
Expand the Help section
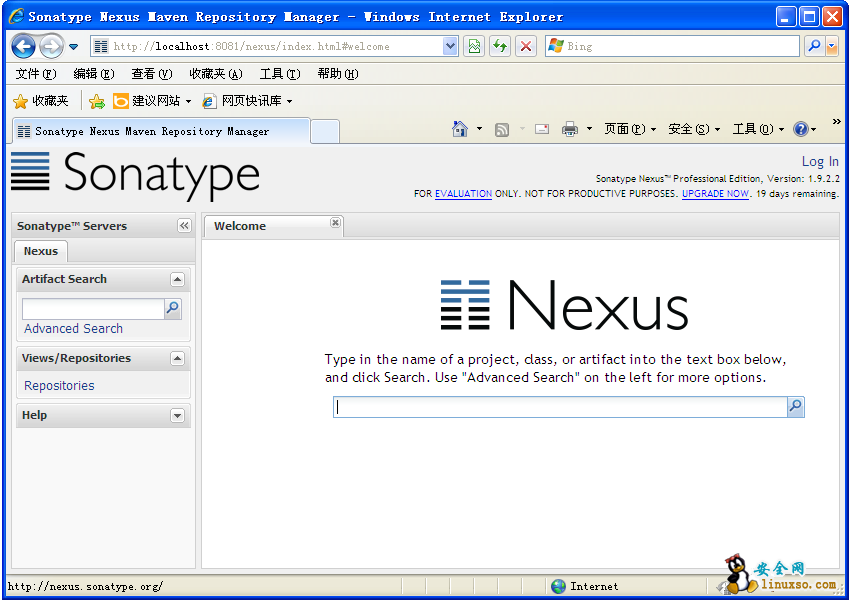pos(177,415)
